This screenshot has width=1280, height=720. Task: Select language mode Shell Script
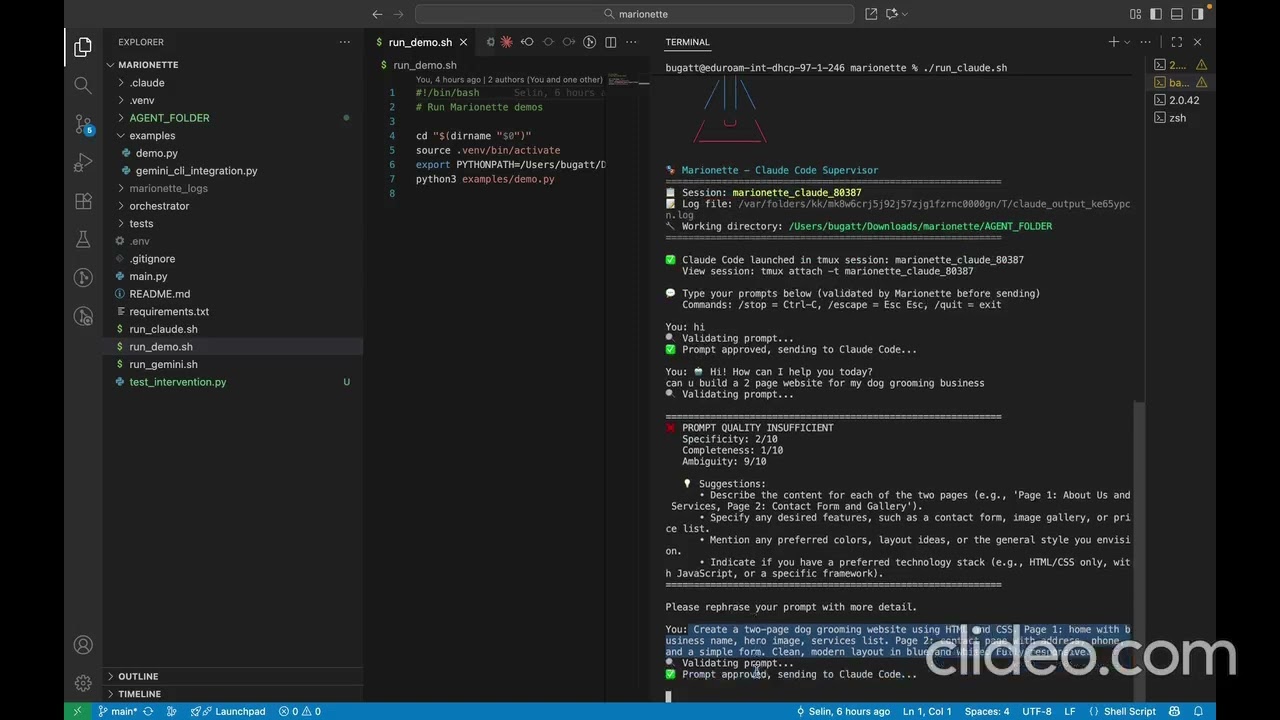[1130, 711]
